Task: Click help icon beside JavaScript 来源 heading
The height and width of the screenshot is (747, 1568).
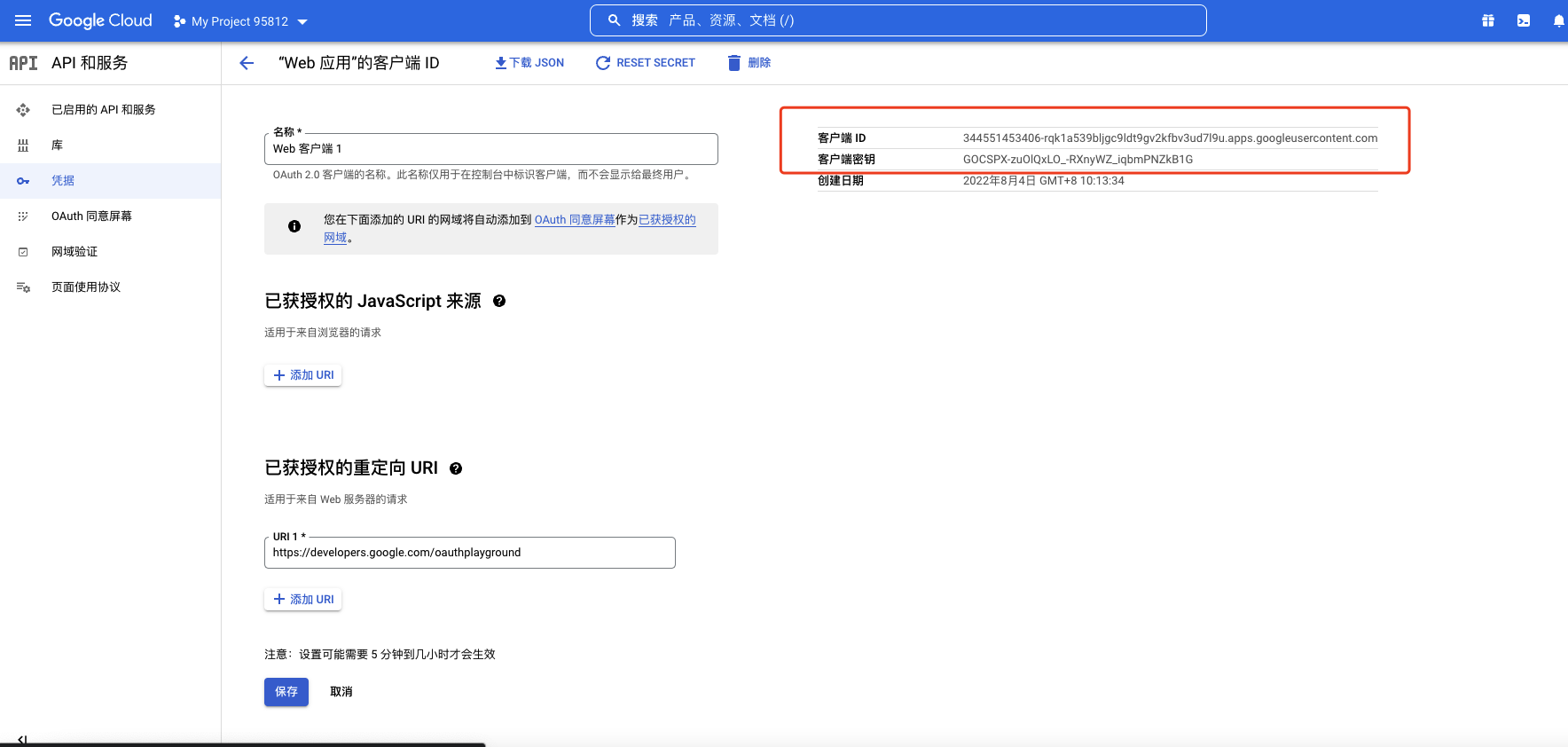Action: click(x=499, y=301)
